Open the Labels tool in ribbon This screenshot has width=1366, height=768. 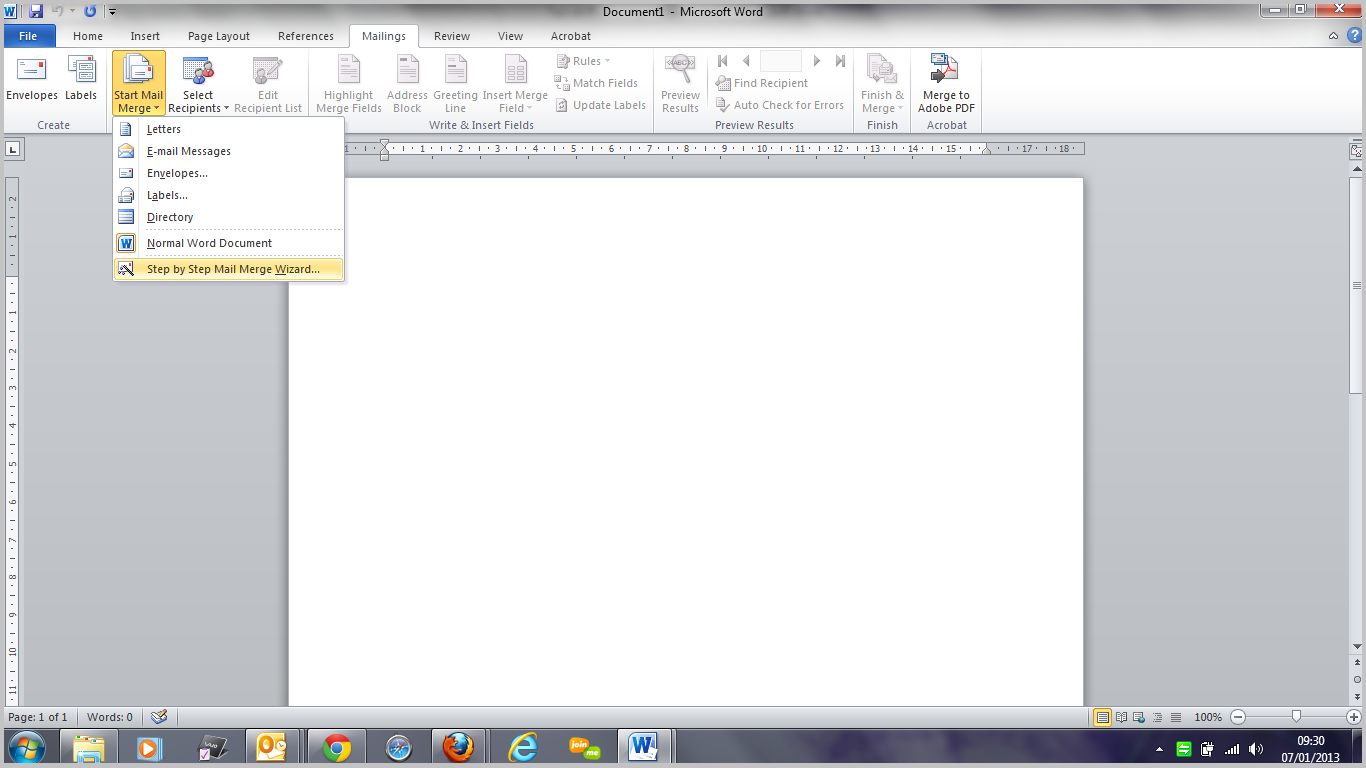point(81,80)
